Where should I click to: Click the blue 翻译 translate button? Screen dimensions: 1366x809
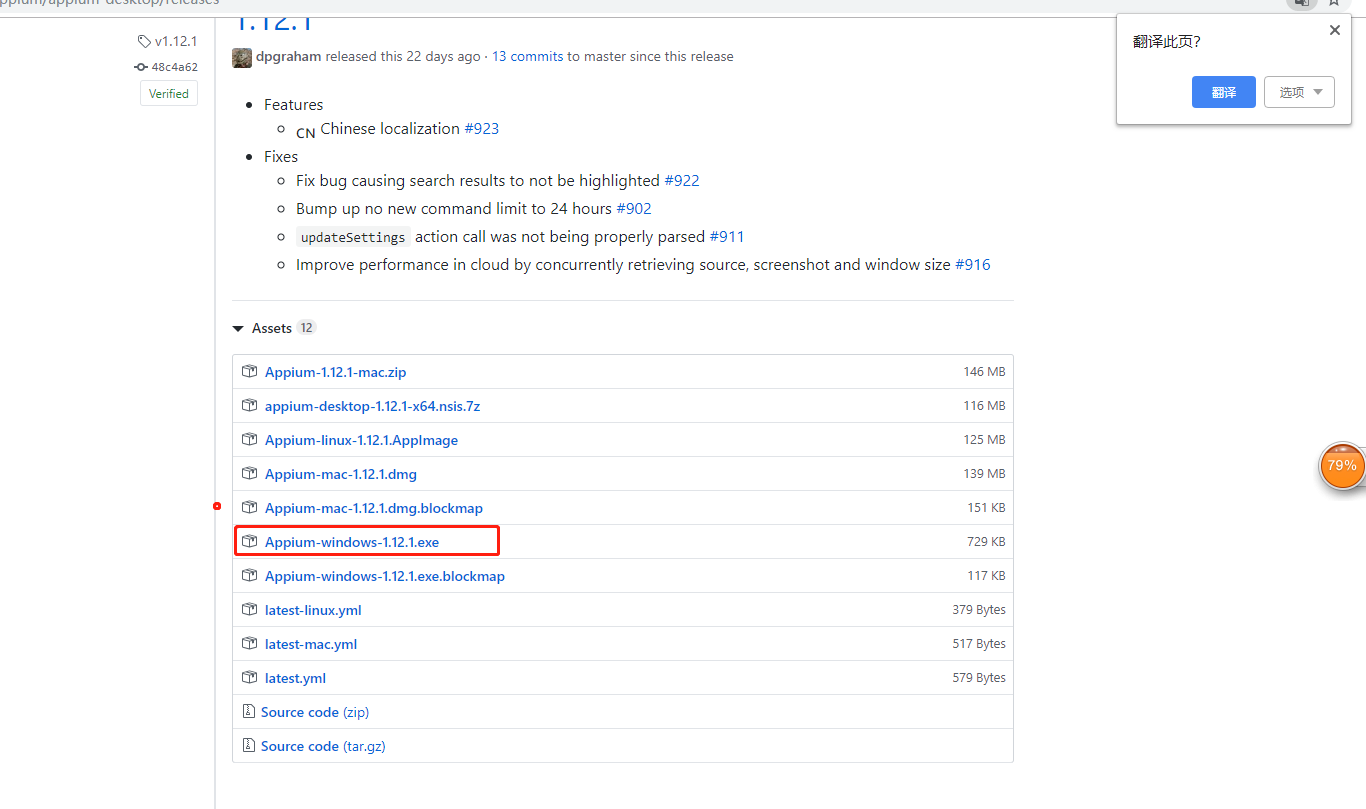click(1224, 92)
